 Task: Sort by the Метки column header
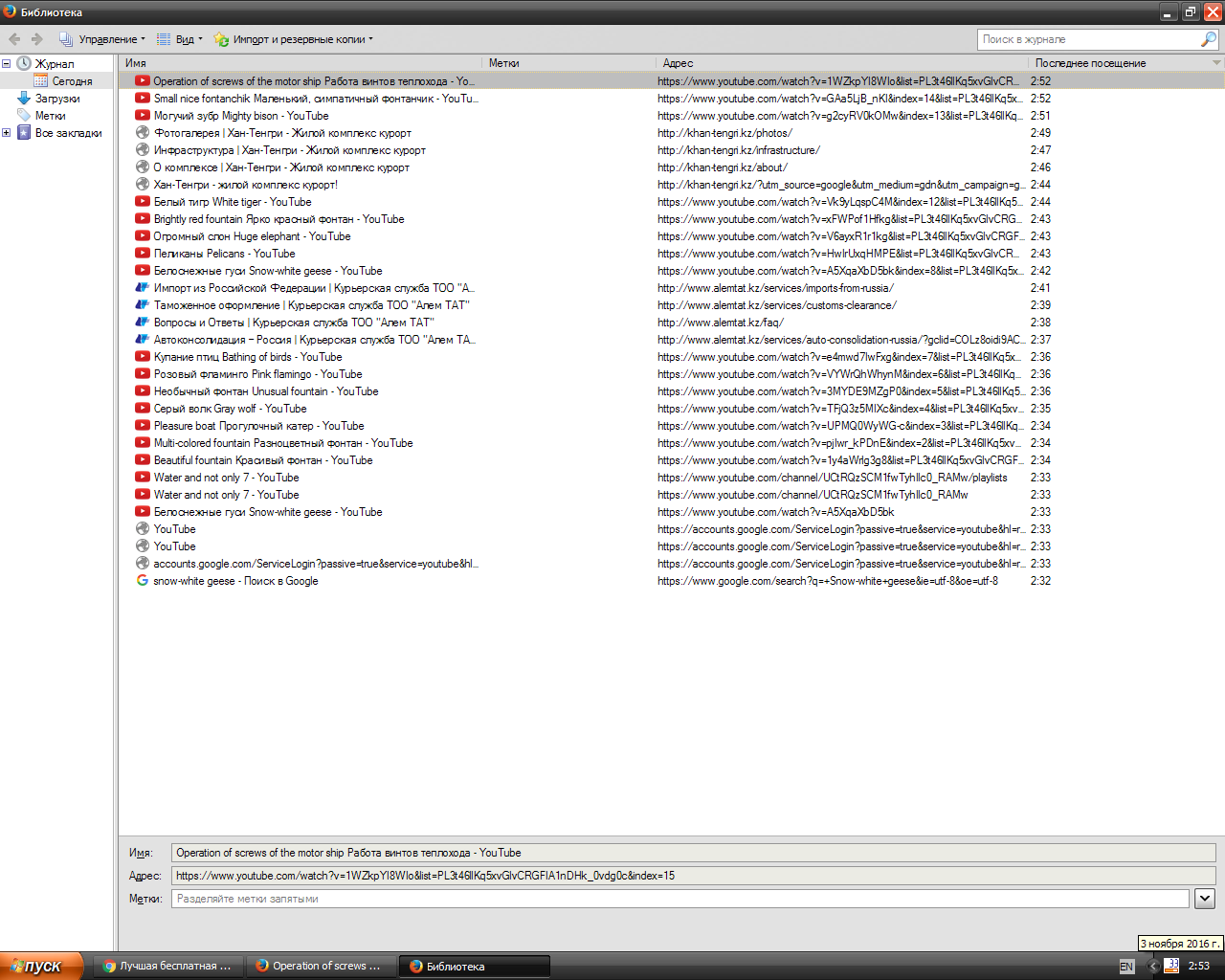tap(569, 63)
